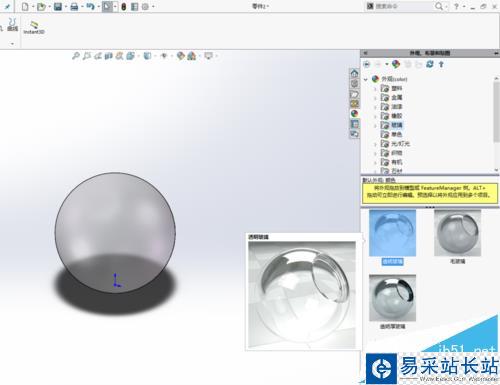Click tree scrollbar down arrow
This screenshot has height=385, width=500.
click(x=496, y=170)
